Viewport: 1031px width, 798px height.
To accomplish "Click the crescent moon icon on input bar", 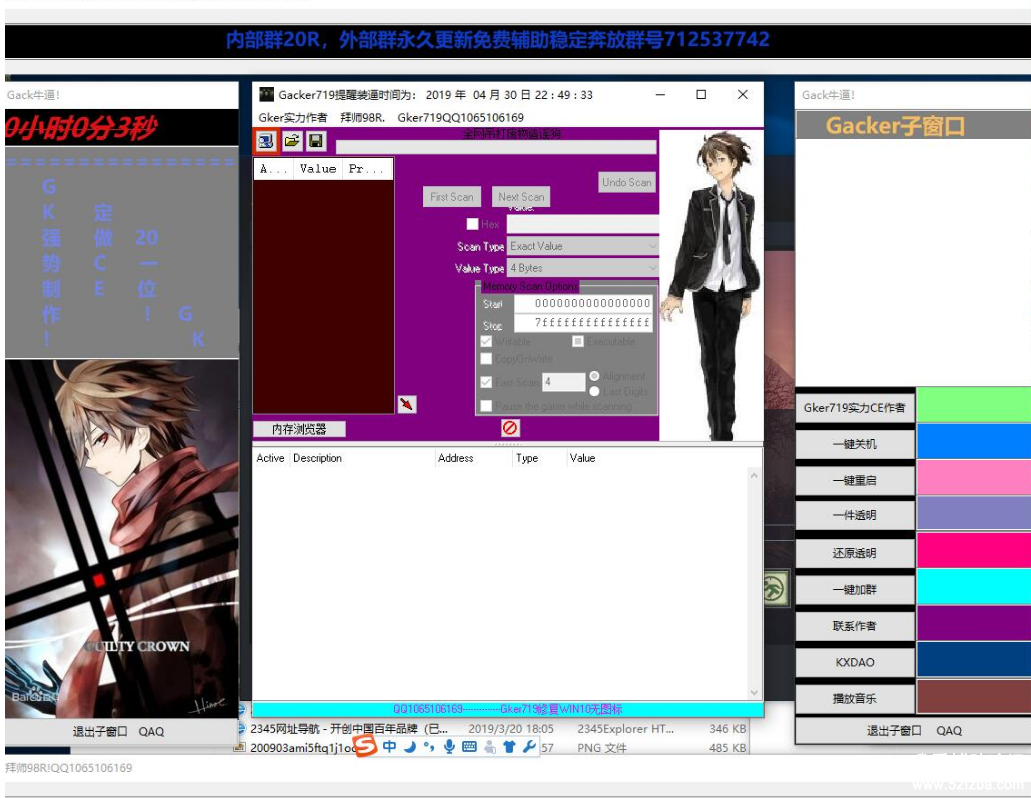I will 410,747.
